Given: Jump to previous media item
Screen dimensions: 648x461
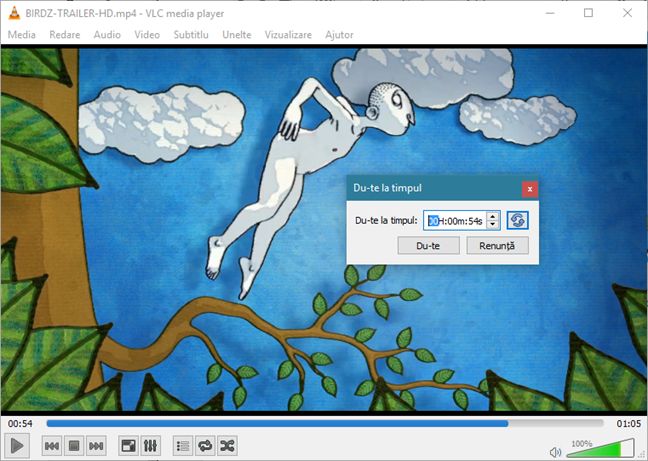Looking at the screenshot, I should click(52, 446).
